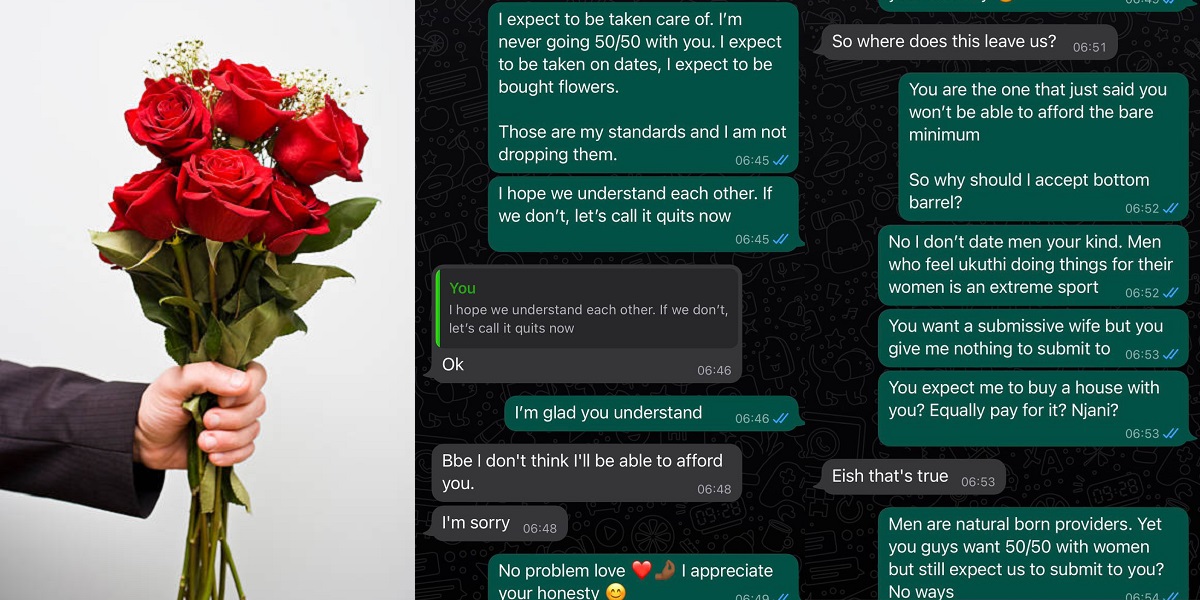Tap the smiley emoji after 'your honesty'
The image size is (1200, 600).
point(616,593)
